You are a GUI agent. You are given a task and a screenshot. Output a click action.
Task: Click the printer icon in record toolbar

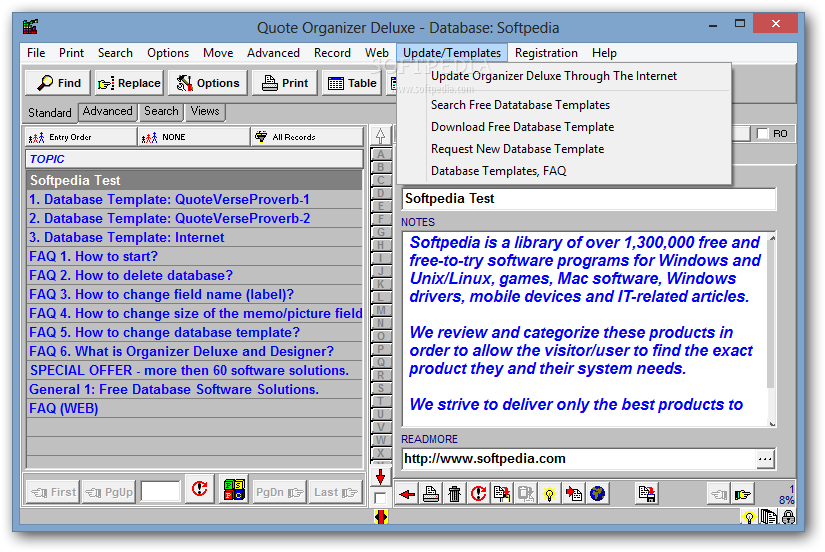pyautogui.click(x=431, y=494)
